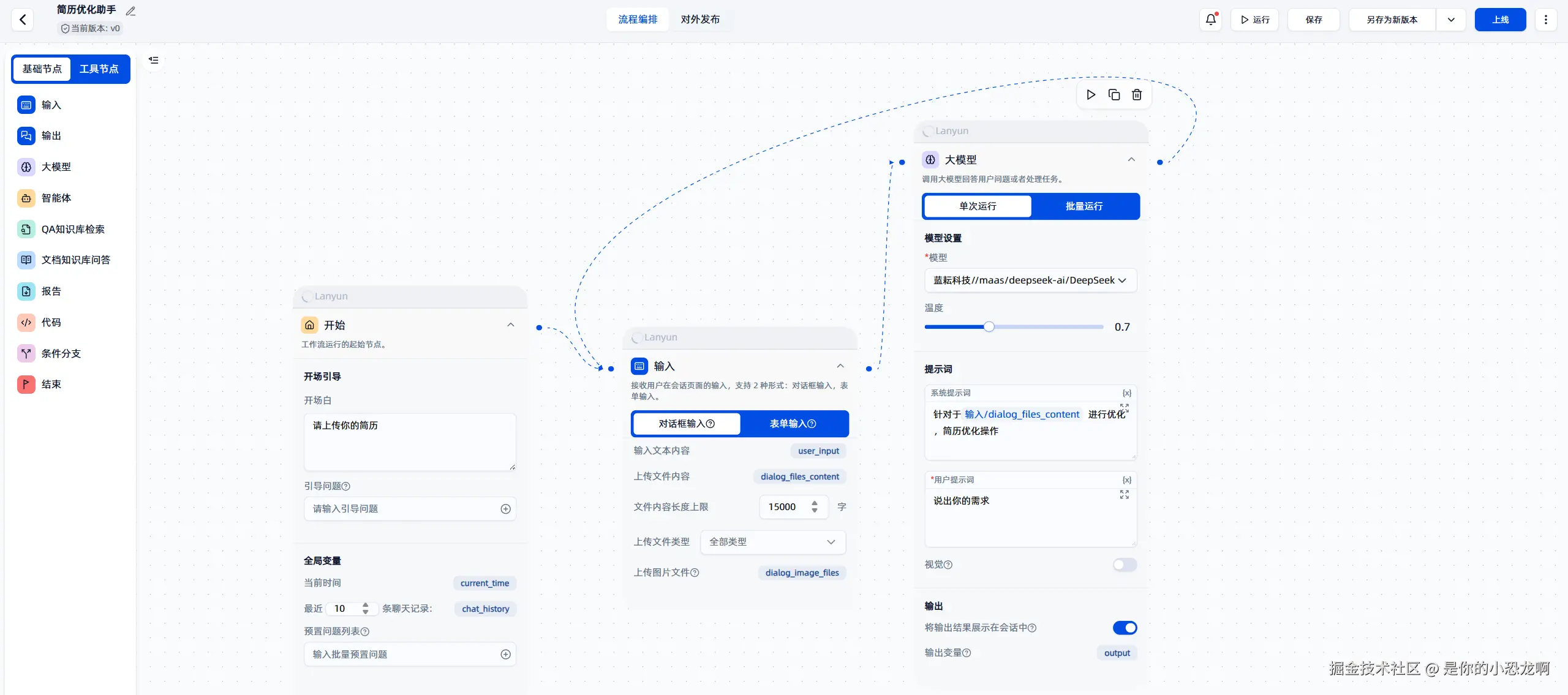Click the back arrow icon
1568x695 pixels.
coord(23,20)
